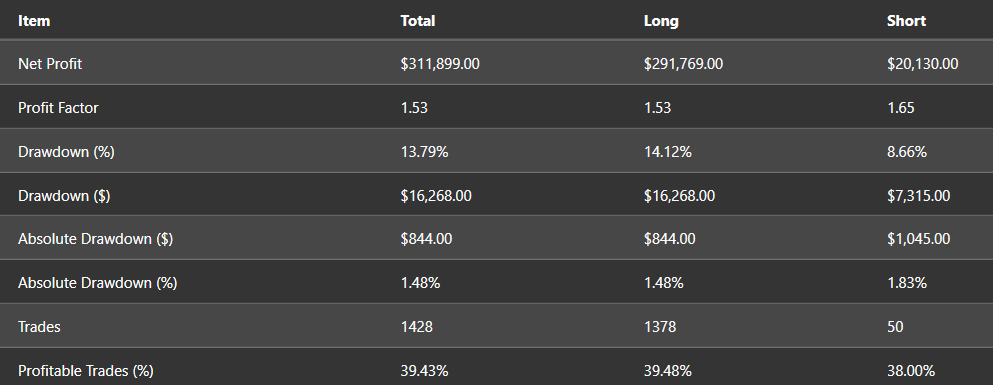Click the Short net profit $20,130.00
This screenshot has width=993, height=385.
click(923, 64)
